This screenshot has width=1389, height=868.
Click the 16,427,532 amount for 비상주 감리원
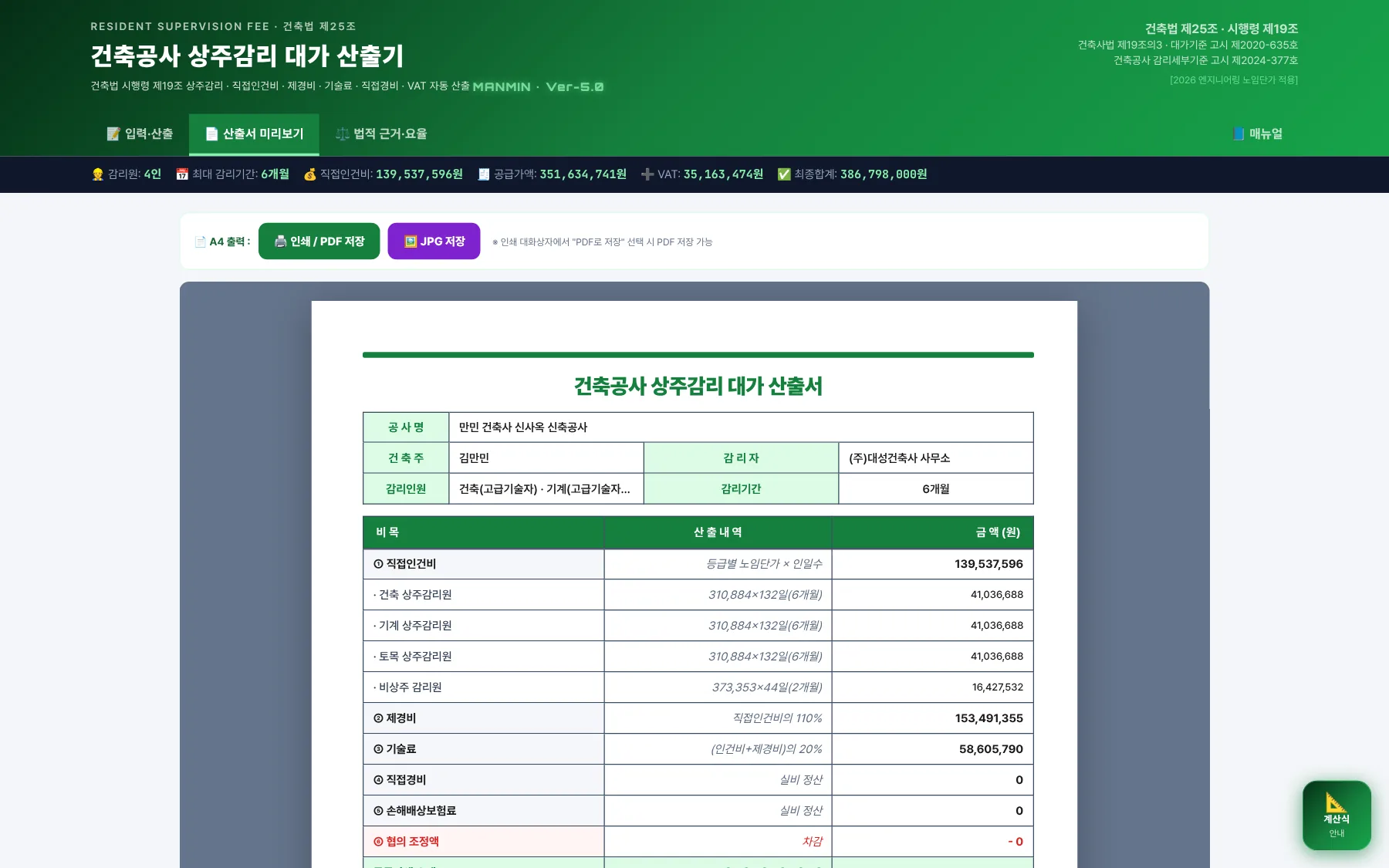997,687
